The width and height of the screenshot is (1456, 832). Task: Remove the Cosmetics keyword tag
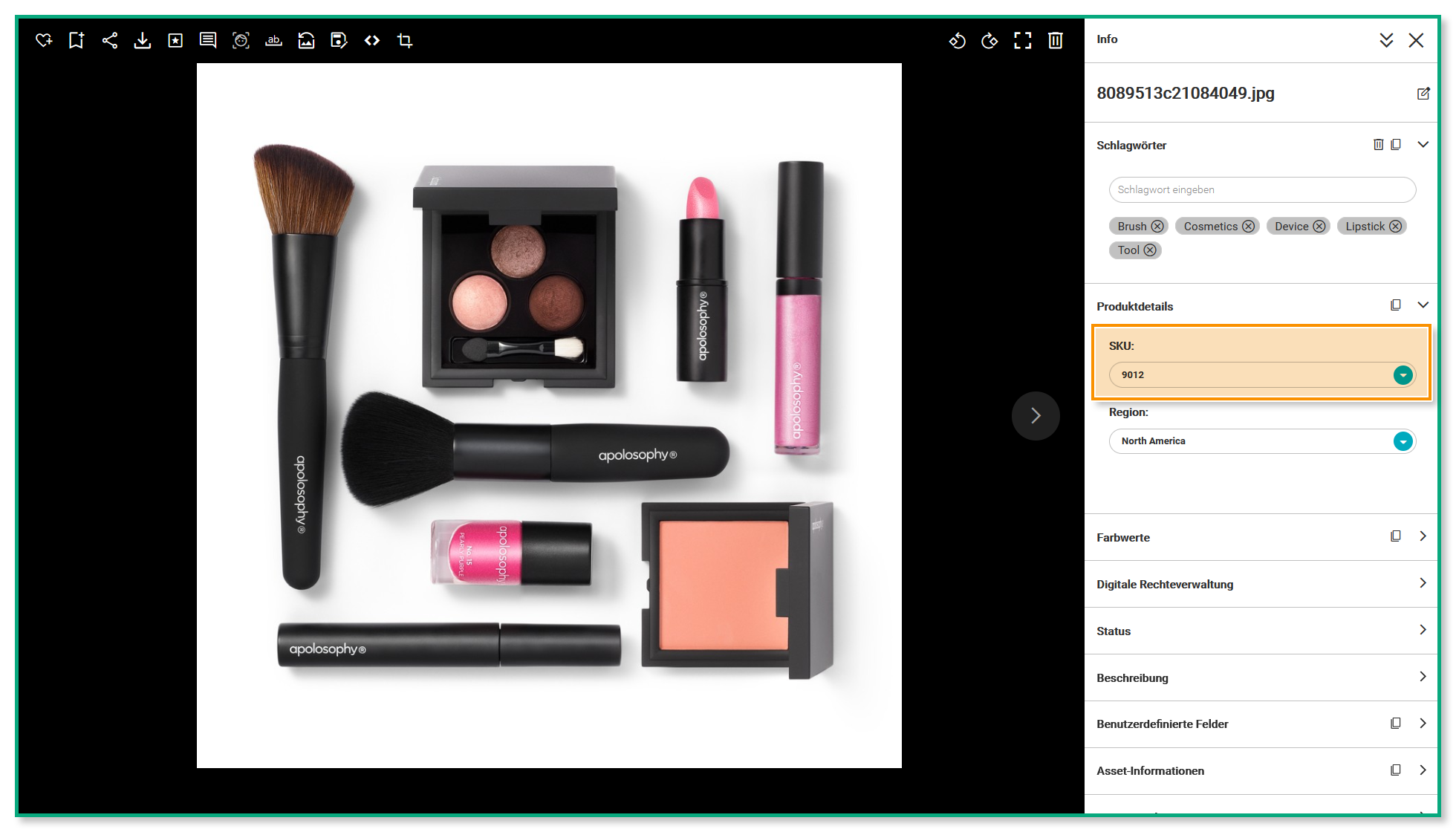pos(1249,227)
